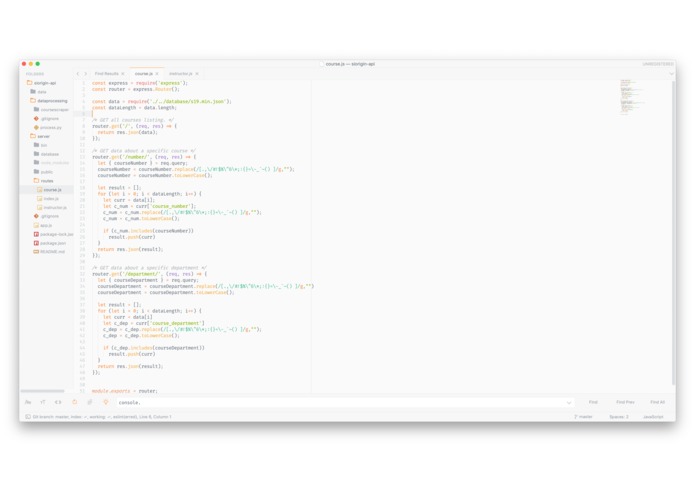This screenshot has width=695, height=494.
Task: Collapse the siorigin-api root folder
Action: click(41, 83)
